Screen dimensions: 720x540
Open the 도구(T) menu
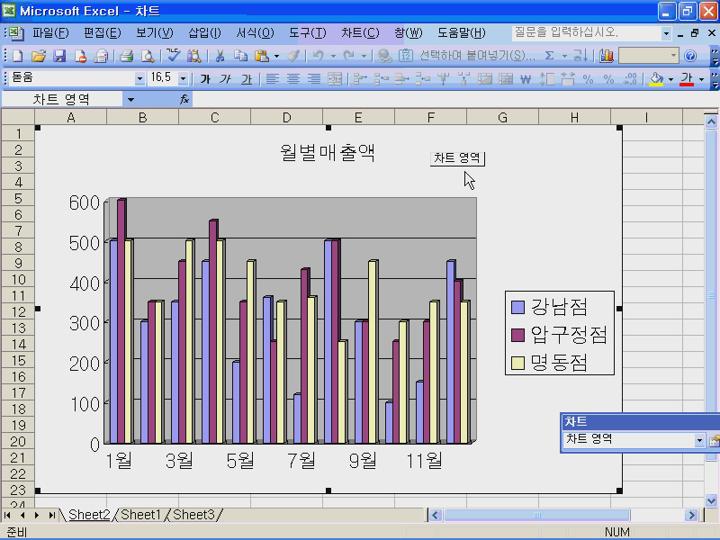point(308,33)
